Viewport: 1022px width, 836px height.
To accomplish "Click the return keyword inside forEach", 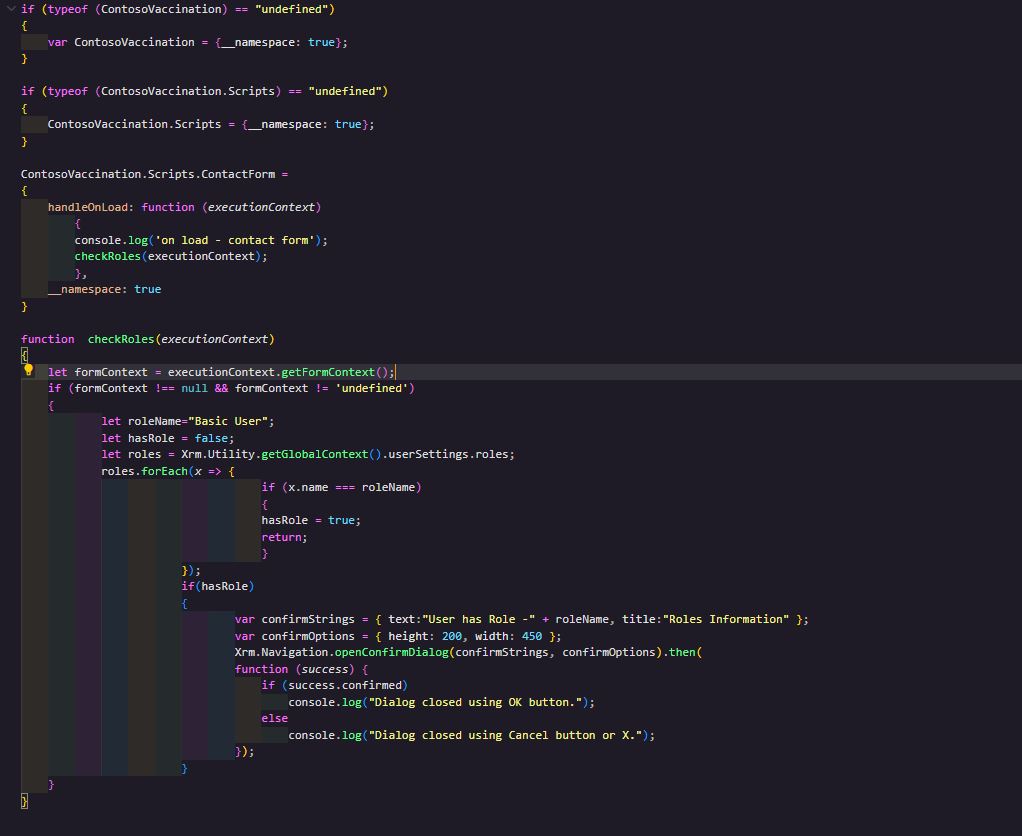I will pos(281,537).
